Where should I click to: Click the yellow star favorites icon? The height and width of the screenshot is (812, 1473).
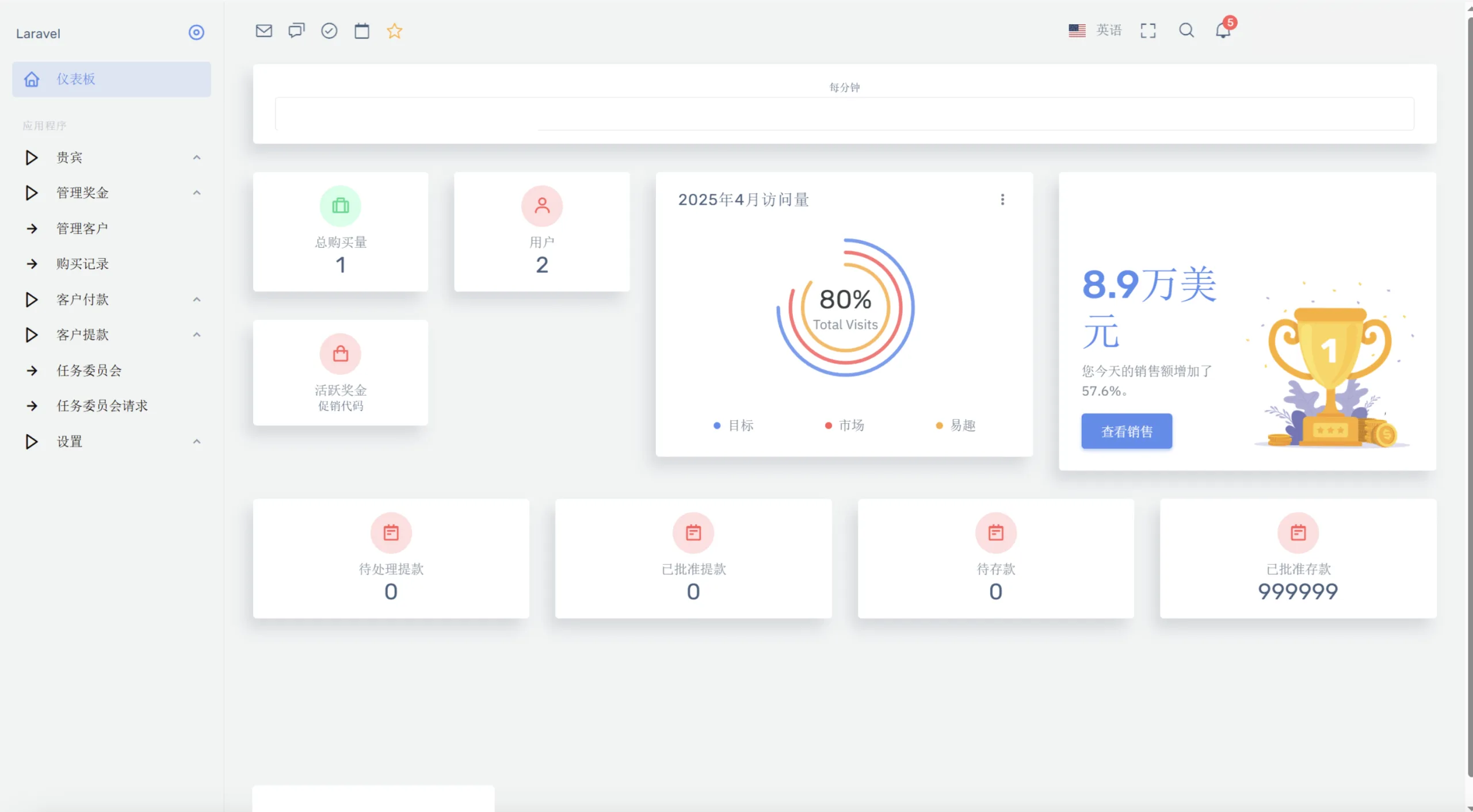[x=394, y=31]
